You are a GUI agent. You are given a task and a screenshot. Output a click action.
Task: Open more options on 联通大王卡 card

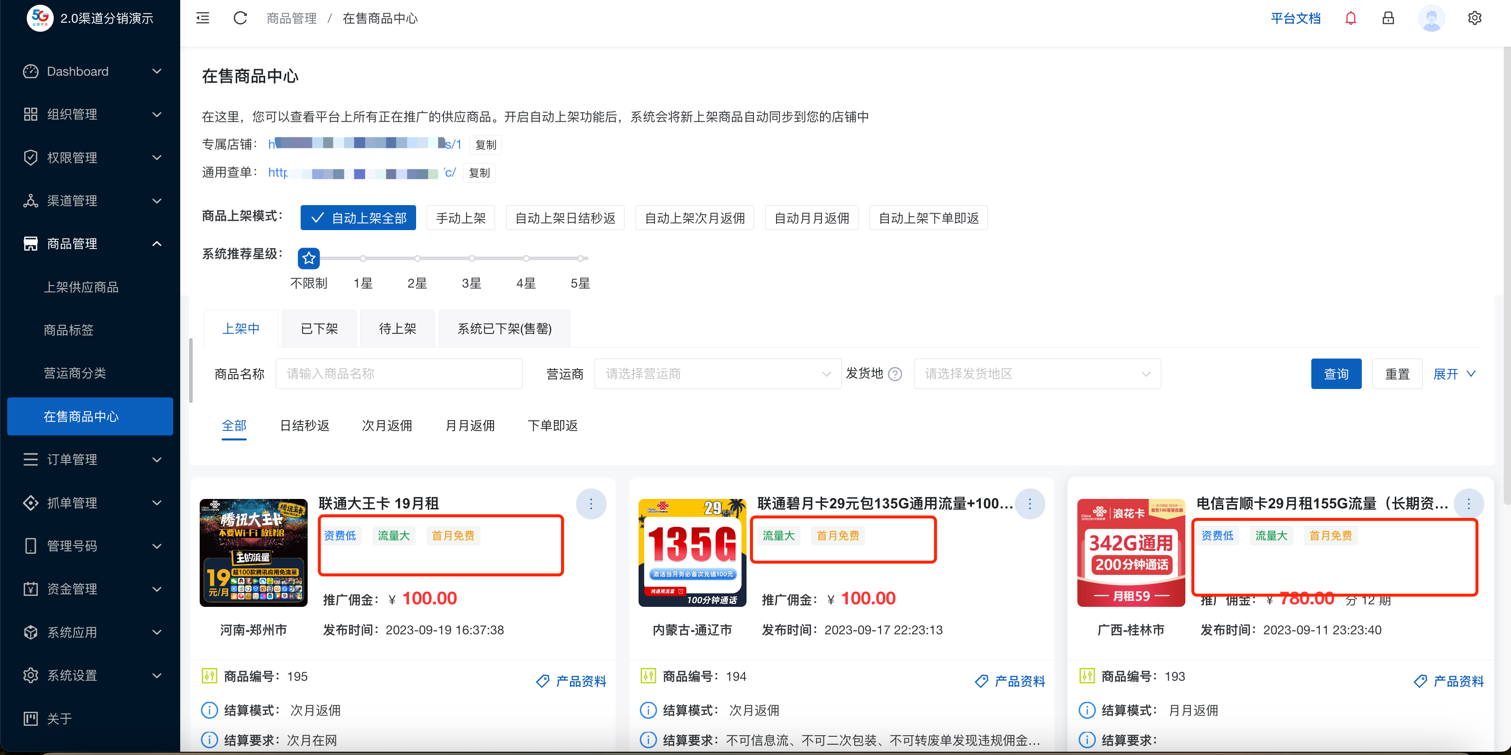pos(590,504)
